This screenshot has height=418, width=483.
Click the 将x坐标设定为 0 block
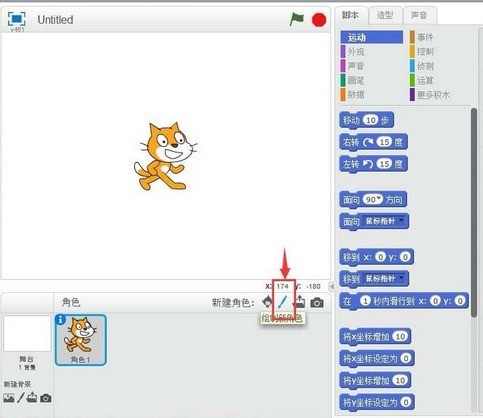377,358
